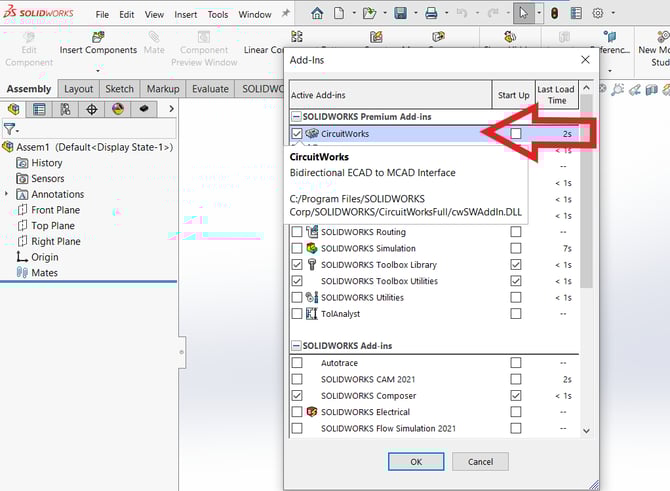Open the Tools menu
The image size is (670, 491).
(218, 15)
